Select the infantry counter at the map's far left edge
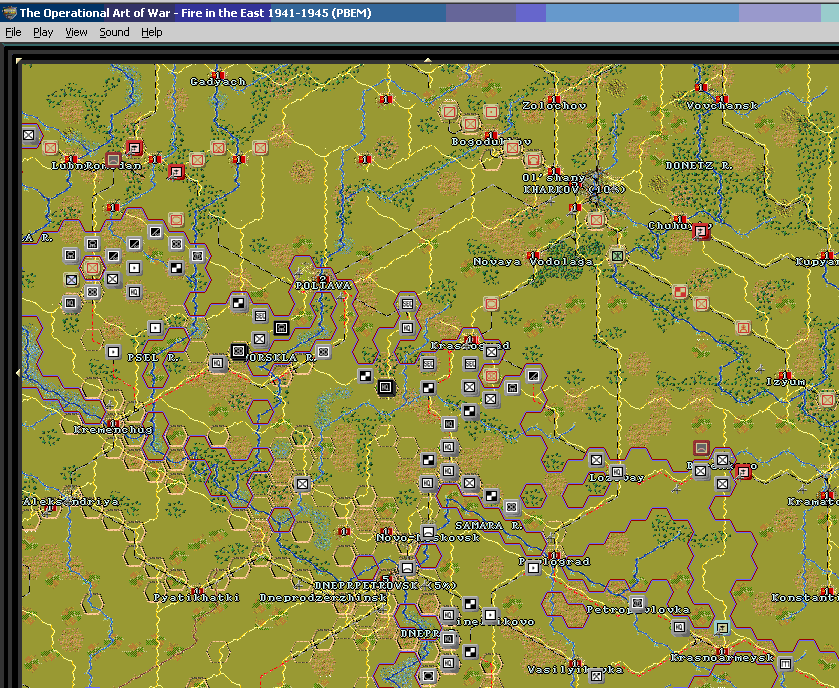Viewport: 839px width, 688px height. click(29, 135)
